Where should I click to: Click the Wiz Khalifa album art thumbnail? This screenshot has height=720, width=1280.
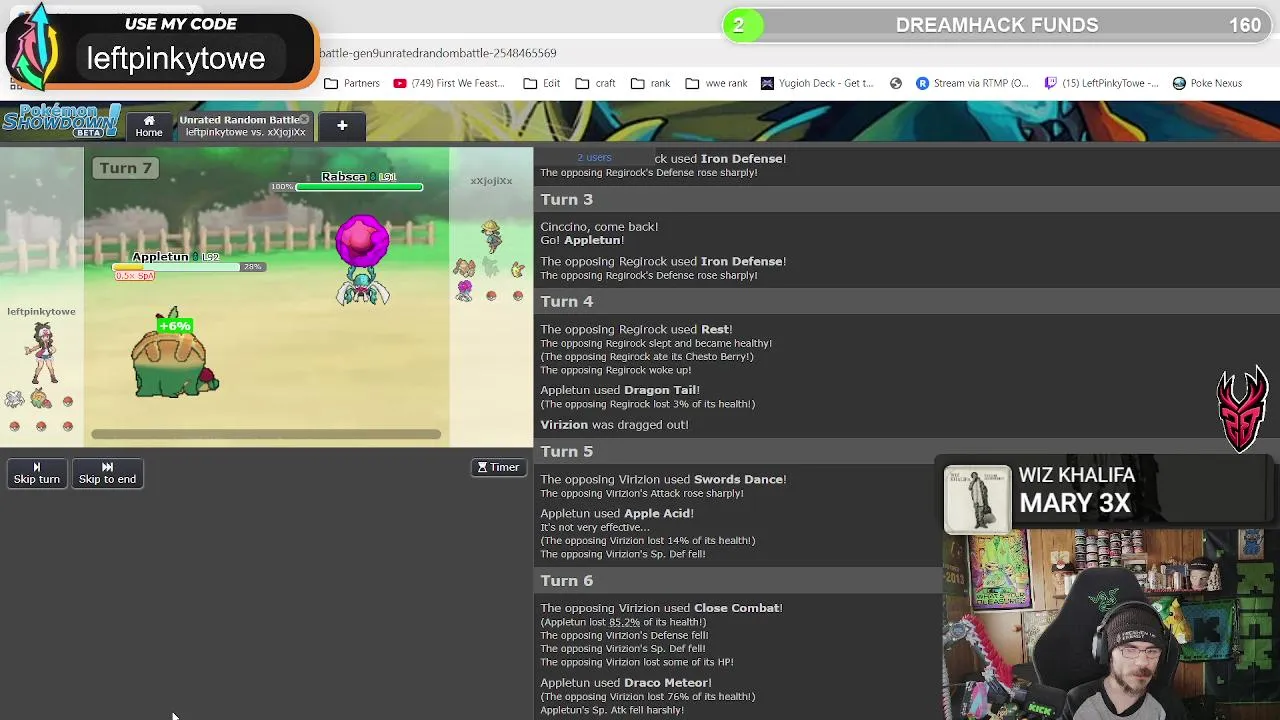[x=977, y=497]
